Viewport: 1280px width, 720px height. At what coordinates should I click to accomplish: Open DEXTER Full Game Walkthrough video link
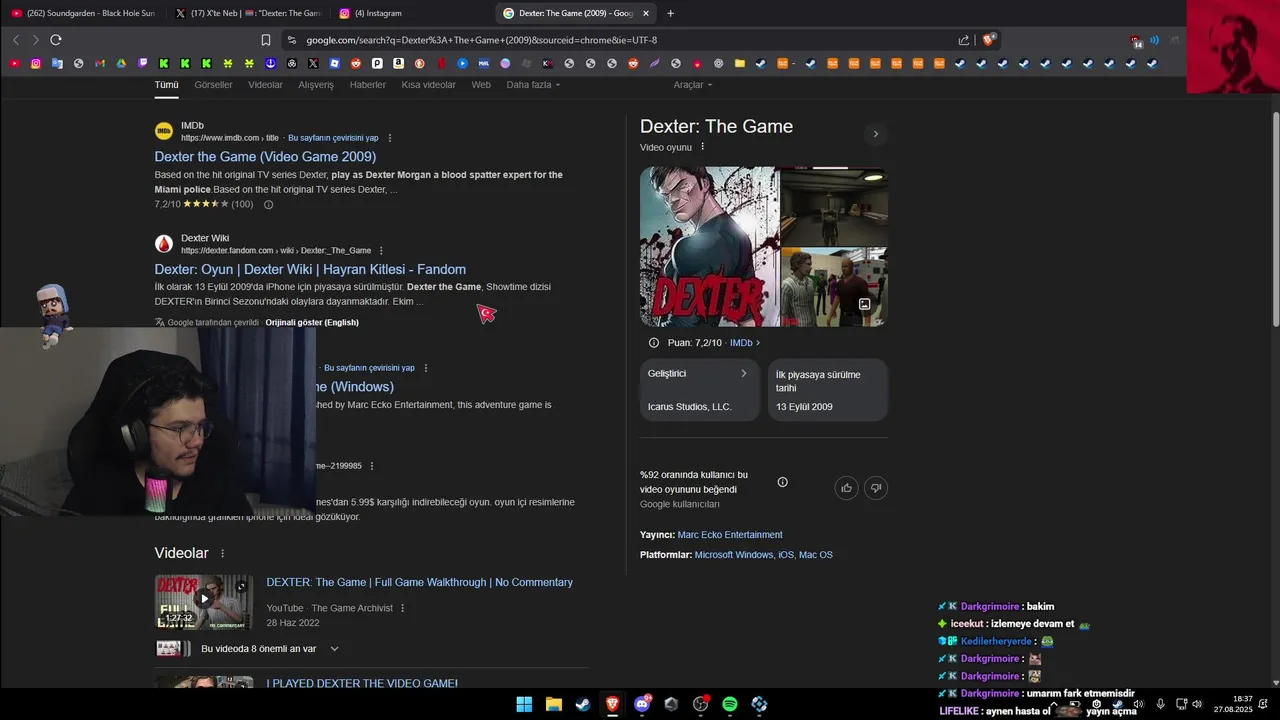point(419,582)
